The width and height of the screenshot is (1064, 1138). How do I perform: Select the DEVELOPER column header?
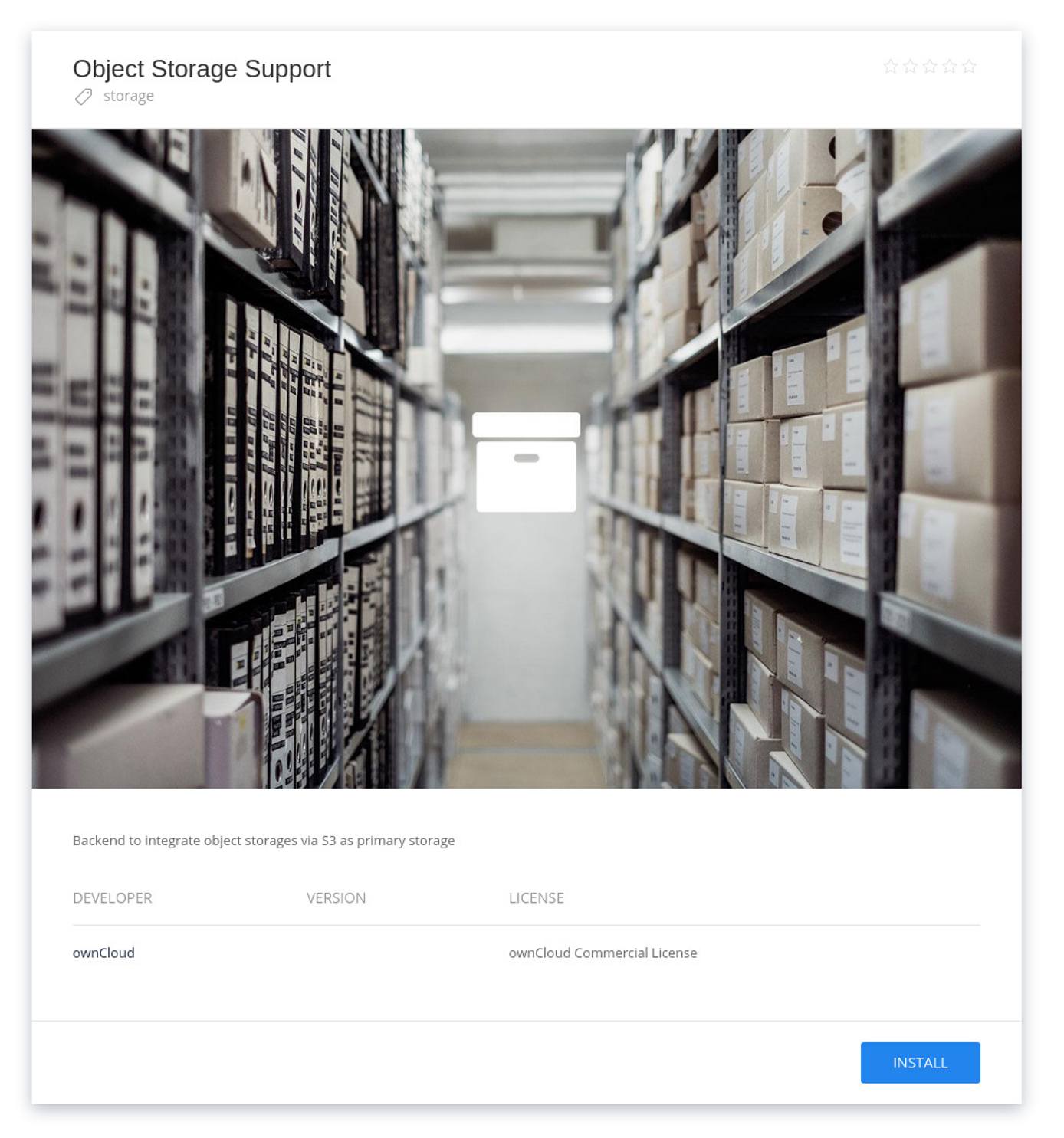tap(112, 897)
